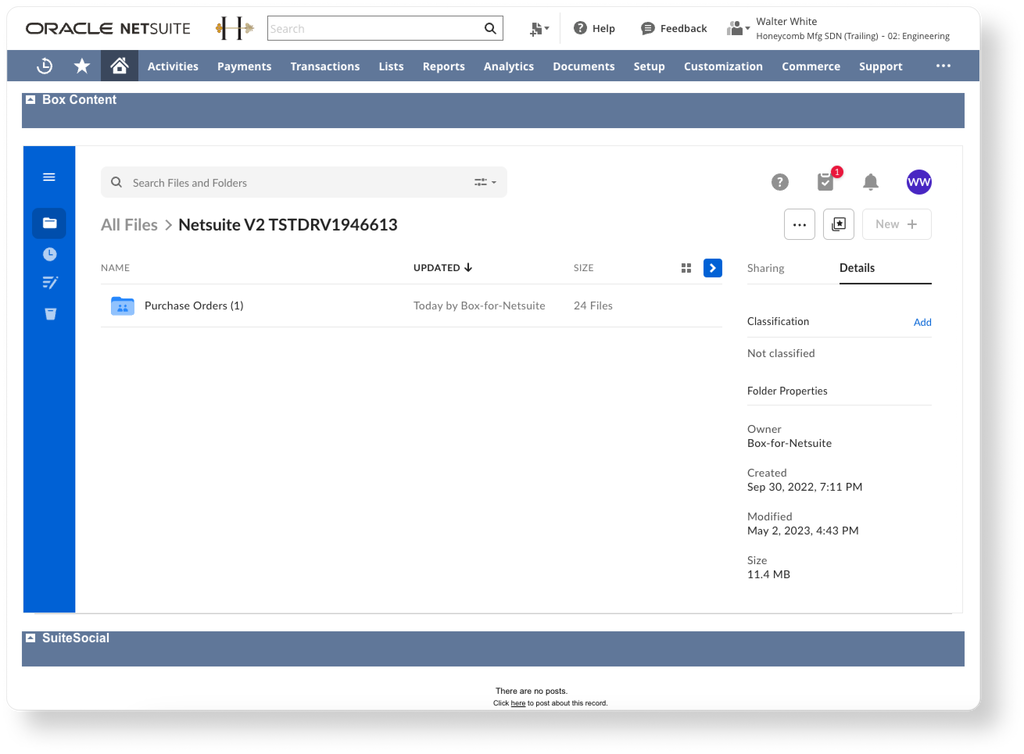Open the shortcuts star icon
The height and width of the screenshot is (754, 1024).
[x=82, y=66]
